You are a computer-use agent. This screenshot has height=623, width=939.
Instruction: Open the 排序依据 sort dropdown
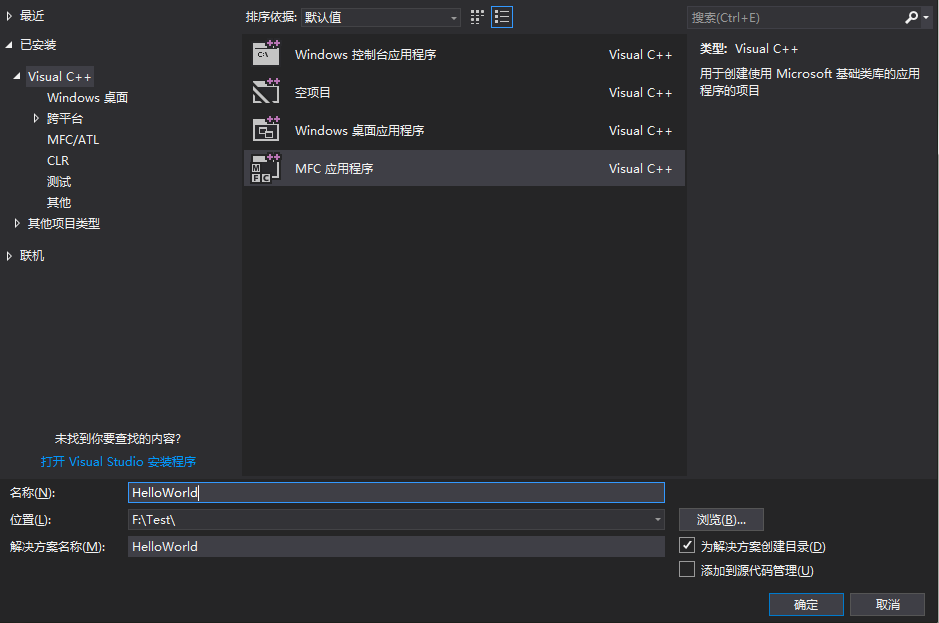pos(452,16)
